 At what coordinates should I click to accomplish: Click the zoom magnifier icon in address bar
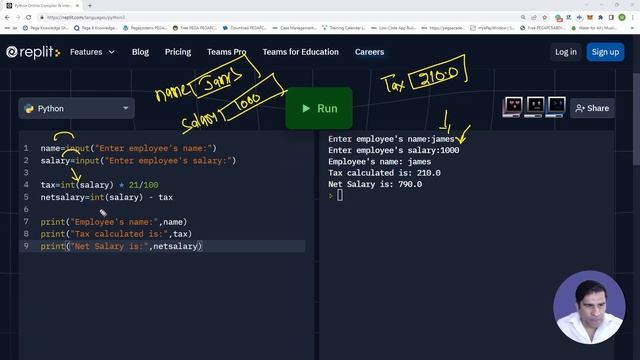point(523,18)
